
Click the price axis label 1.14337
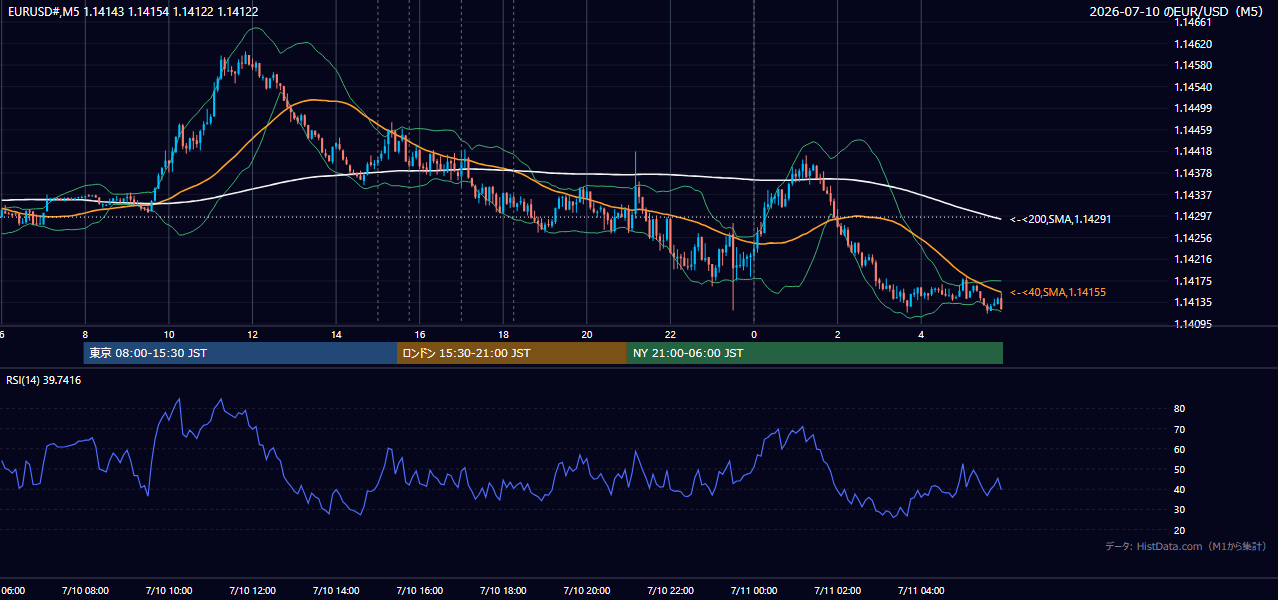(x=1192, y=195)
